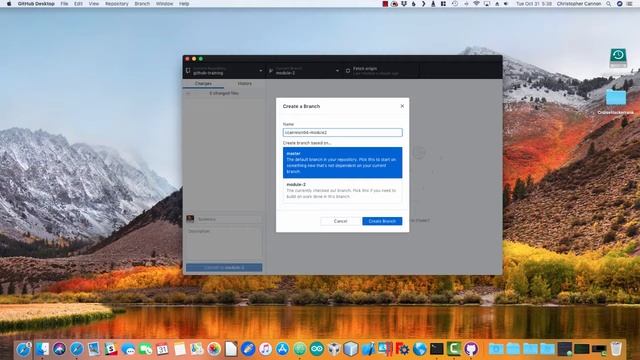The image size is (640, 360).
Task: Open Messages from the Dock
Action: [128, 349]
